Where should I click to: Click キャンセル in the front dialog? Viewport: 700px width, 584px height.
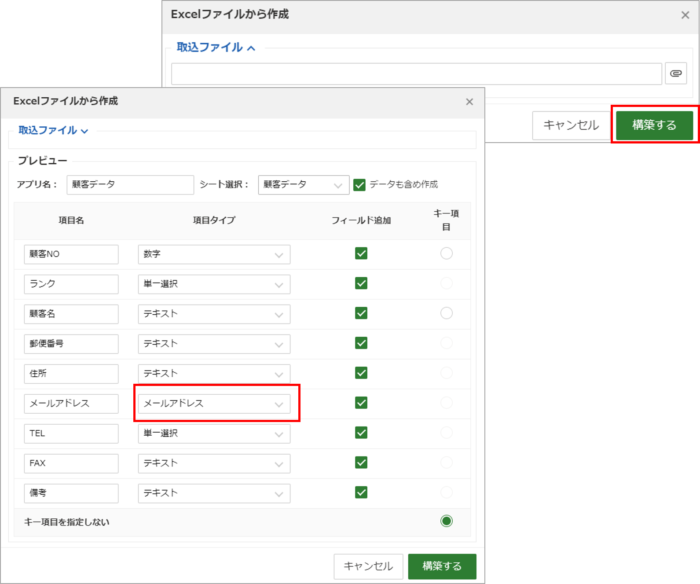(368, 566)
